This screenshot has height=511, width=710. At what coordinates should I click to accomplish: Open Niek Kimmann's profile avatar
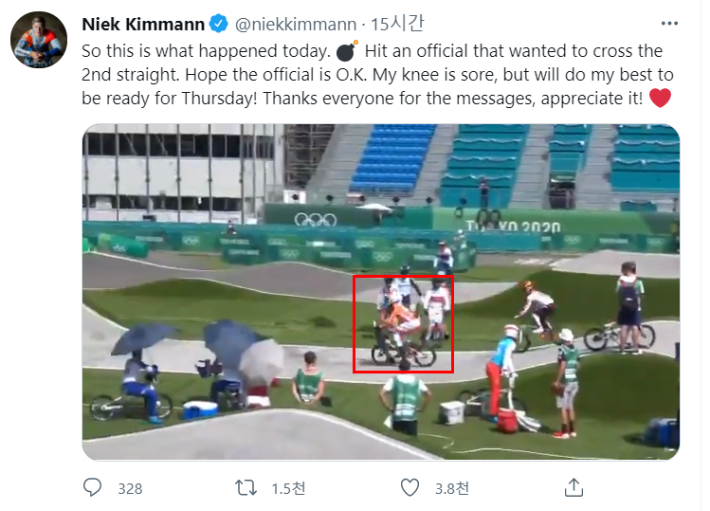(39, 40)
